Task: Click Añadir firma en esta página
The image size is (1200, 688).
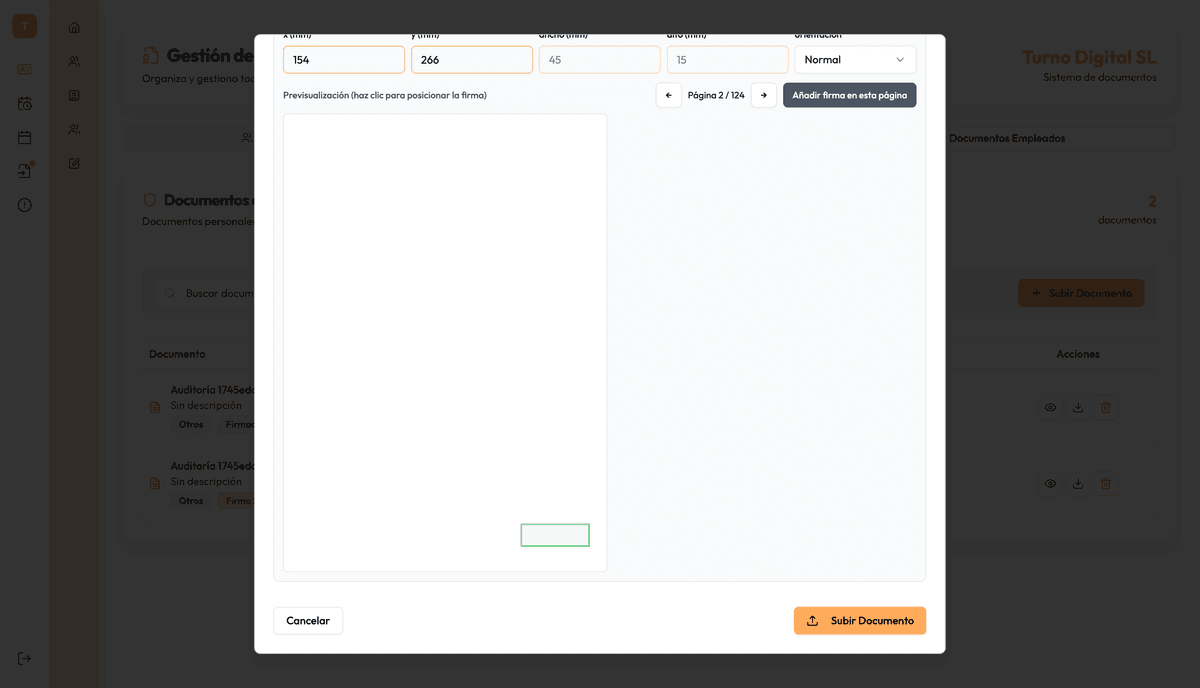Action: pyautogui.click(x=850, y=95)
